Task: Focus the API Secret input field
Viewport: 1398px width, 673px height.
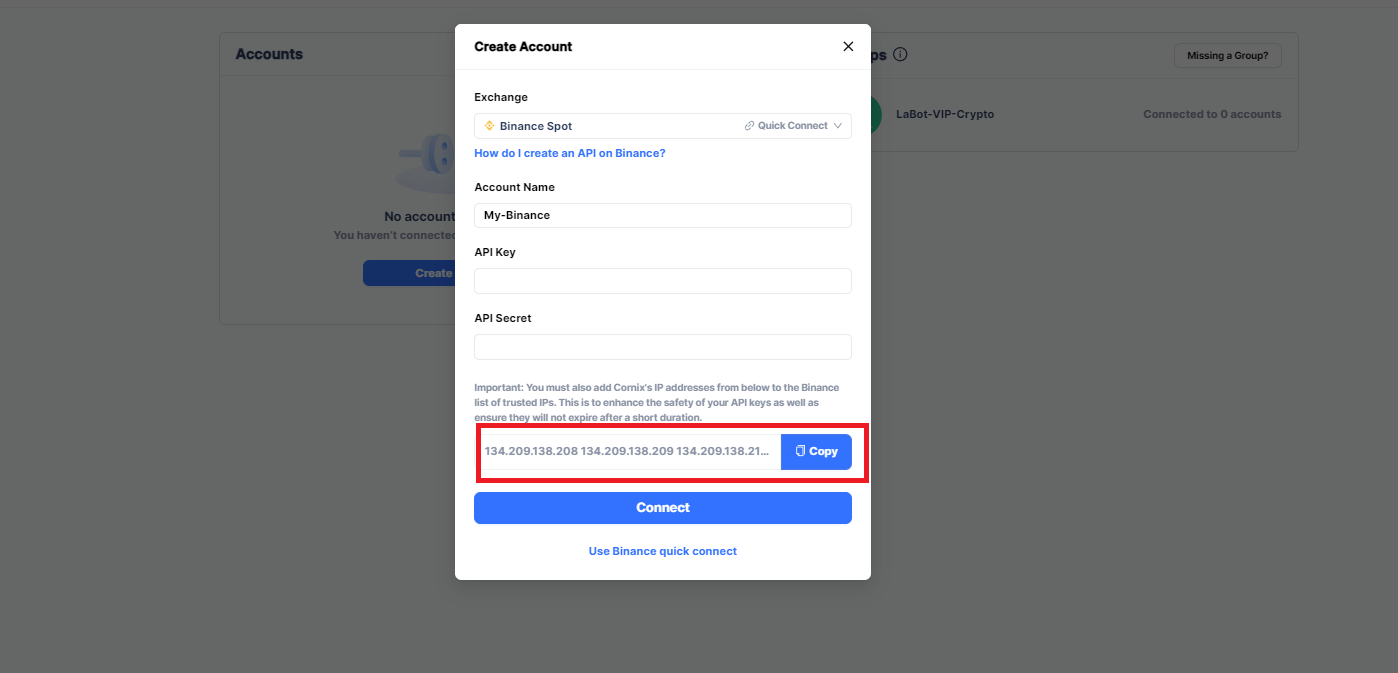Action: pyautogui.click(x=662, y=347)
